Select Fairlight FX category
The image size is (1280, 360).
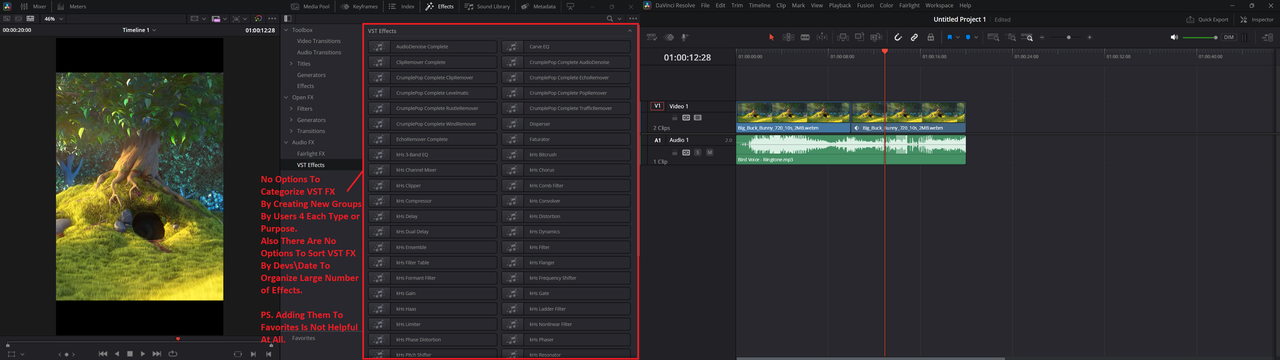[x=311, y=153]
